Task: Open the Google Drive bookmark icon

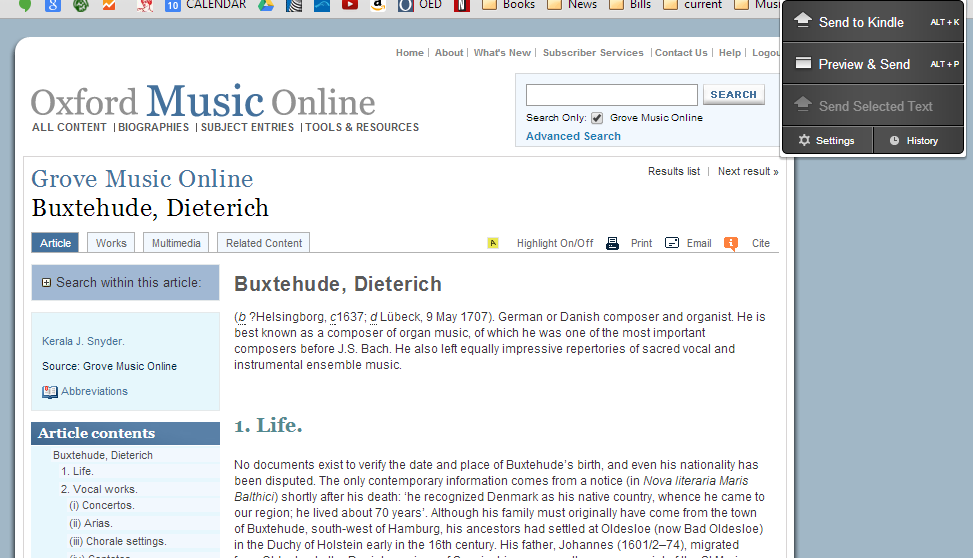Action: 266,5
